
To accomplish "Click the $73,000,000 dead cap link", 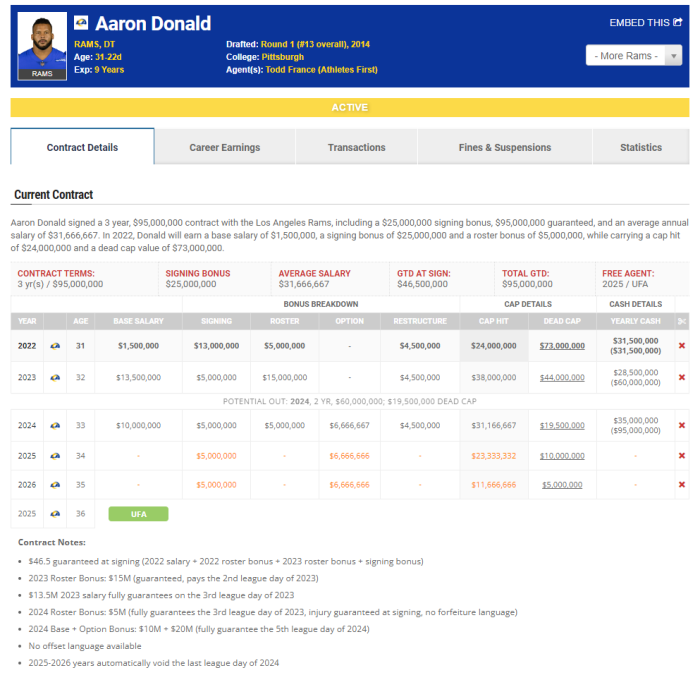I will 562,345.
